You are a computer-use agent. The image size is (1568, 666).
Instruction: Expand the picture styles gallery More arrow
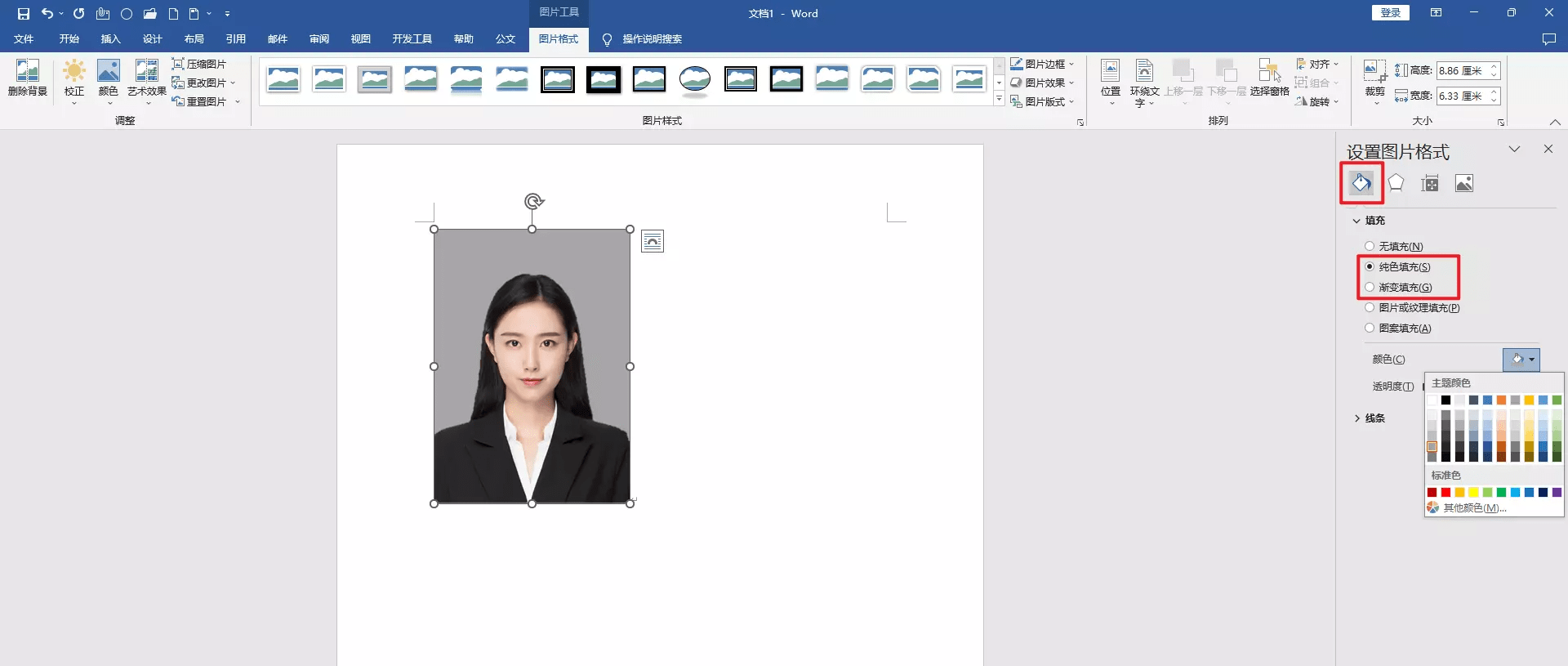999,99
